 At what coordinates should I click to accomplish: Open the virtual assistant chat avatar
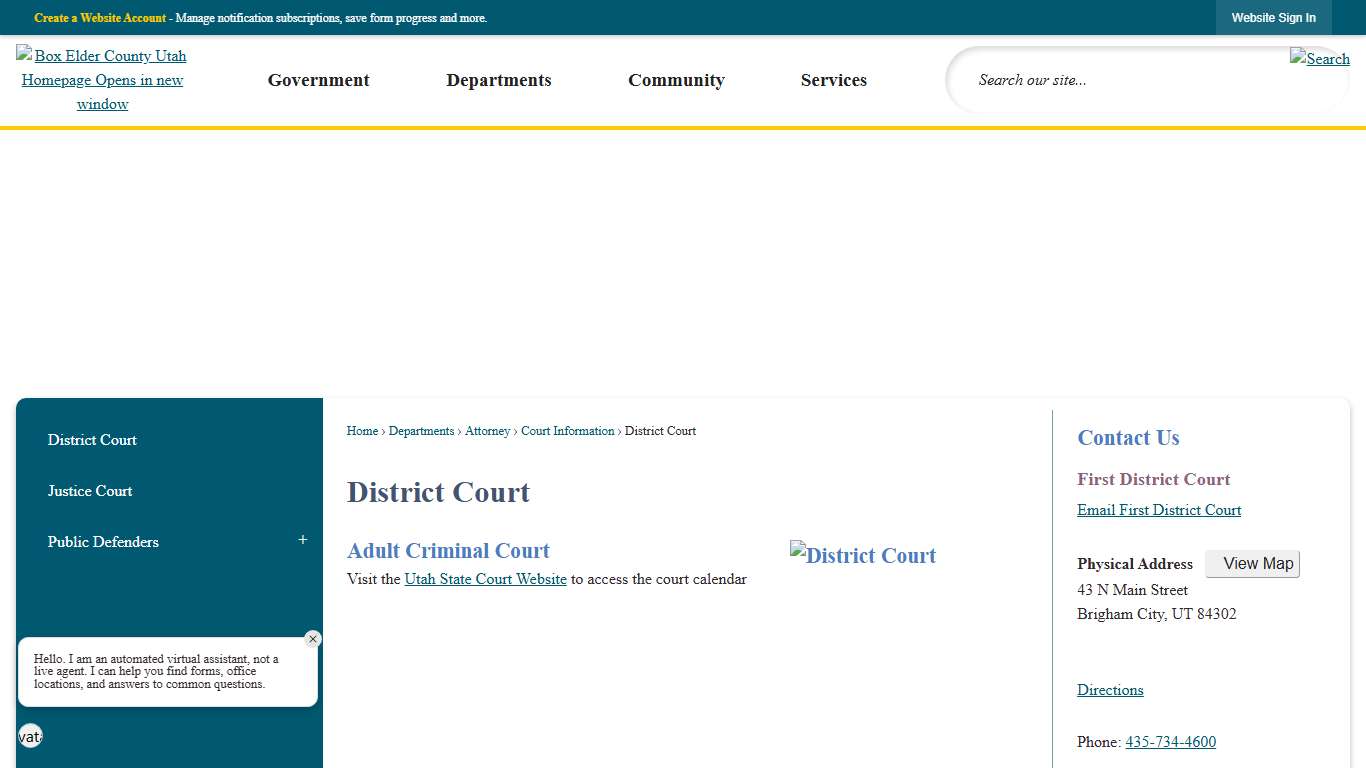click(x=30, y=736)
